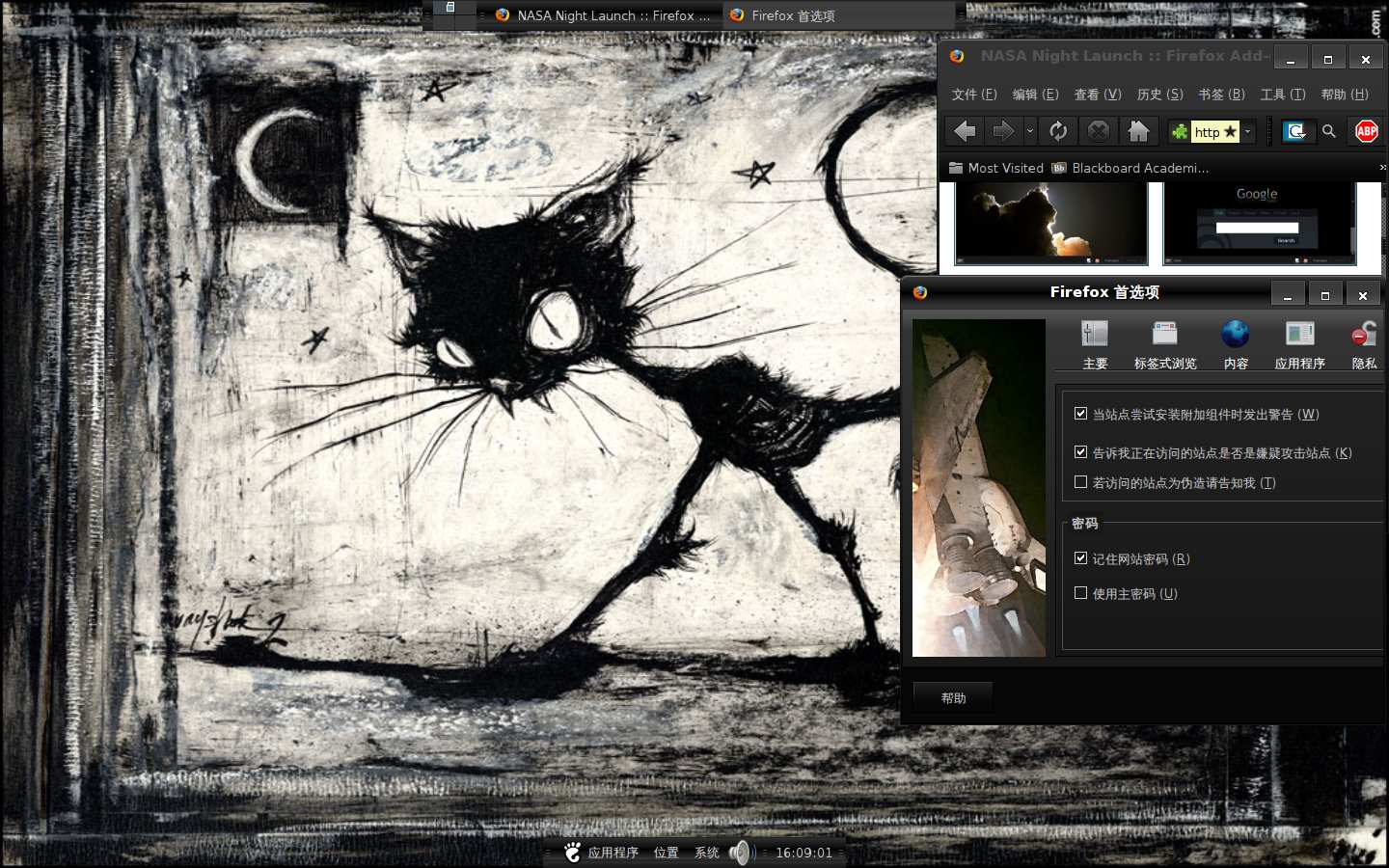This screenshot has width=1389, height=868.
Task: Click the rocket launch theme thumbnail
Action: coord(1050,223)
